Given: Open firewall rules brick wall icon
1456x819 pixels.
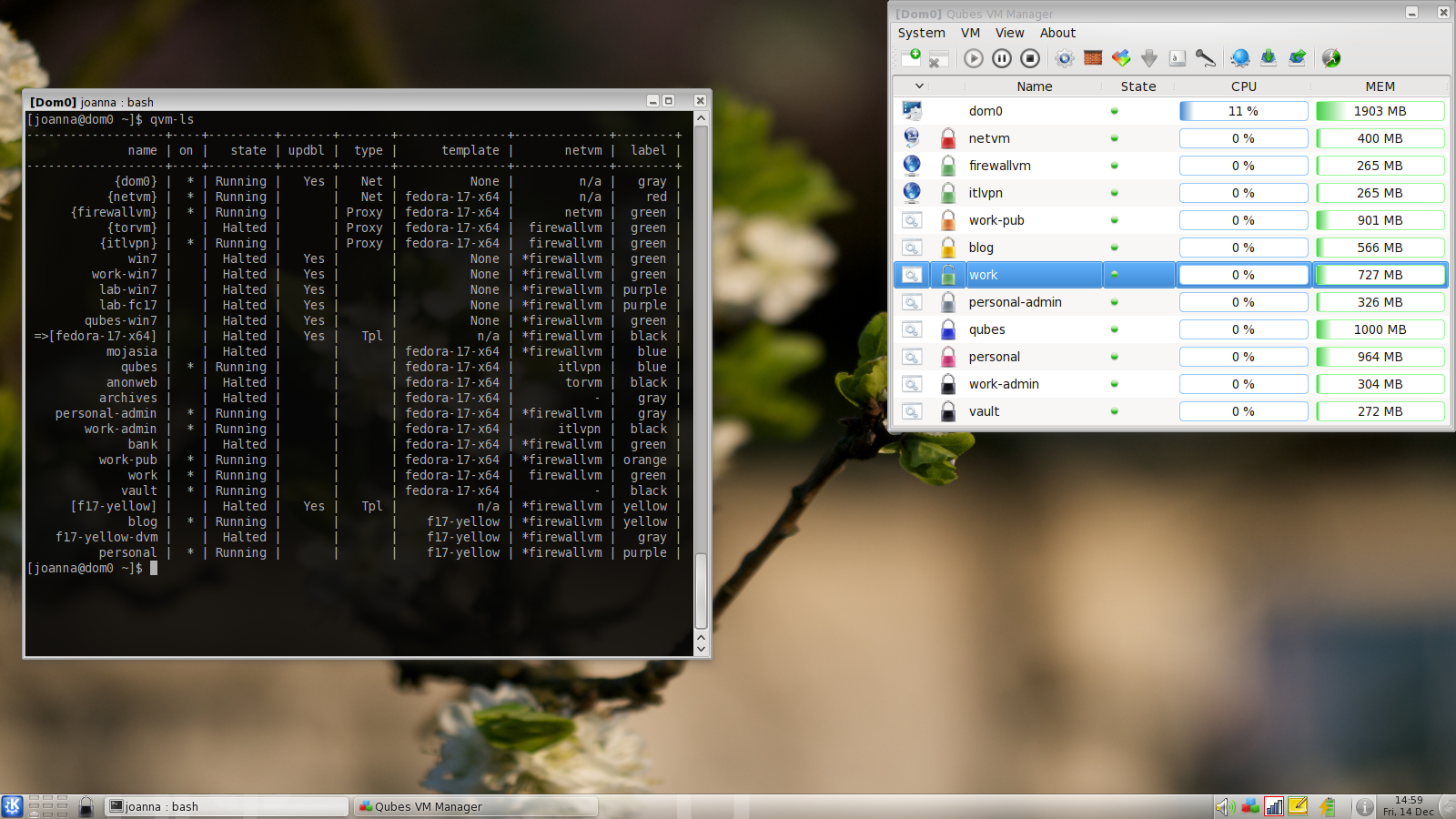Looking at the screenshot, I should [x=1093, y=58].
